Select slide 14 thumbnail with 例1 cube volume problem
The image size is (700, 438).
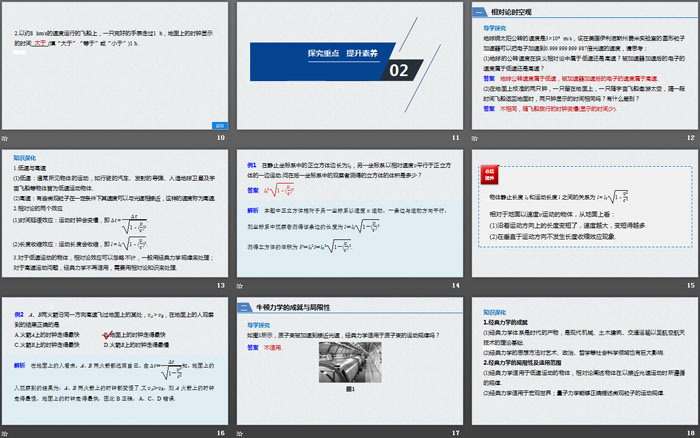pos(350,213)
